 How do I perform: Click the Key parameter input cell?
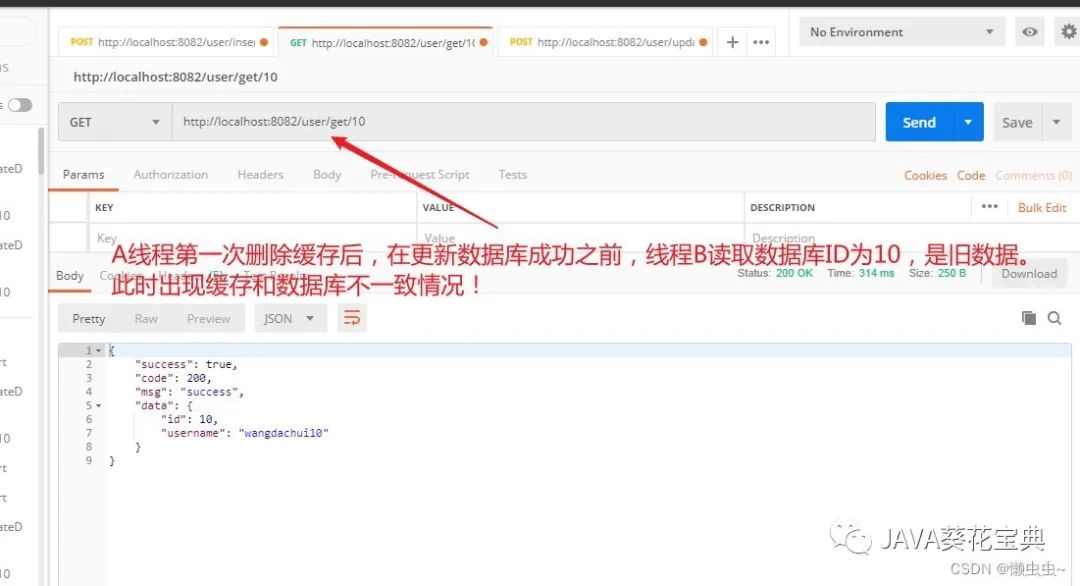252,238
